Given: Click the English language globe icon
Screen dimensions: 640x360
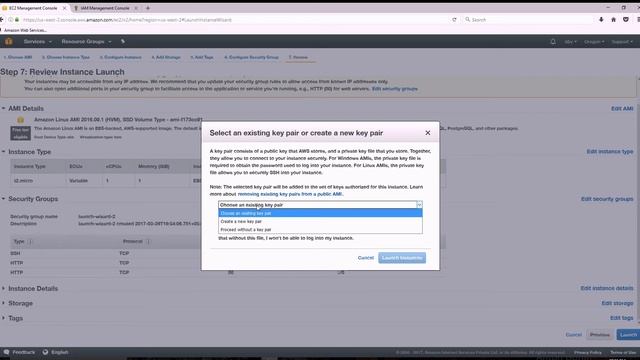Looking at the screenshot, I should (45, 352).
